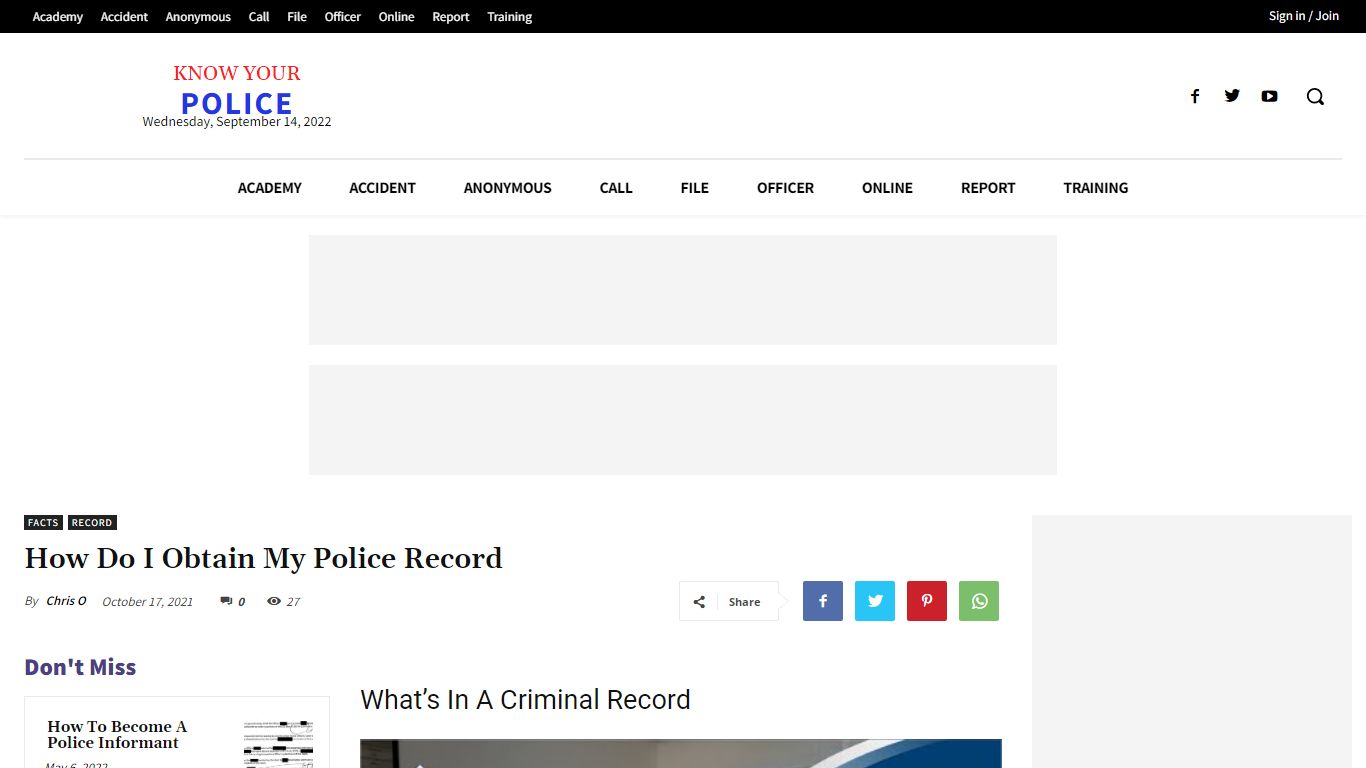
Task: Click Police Informant article thumbnail
Action: pyautogui.click(x=279, y=743)
